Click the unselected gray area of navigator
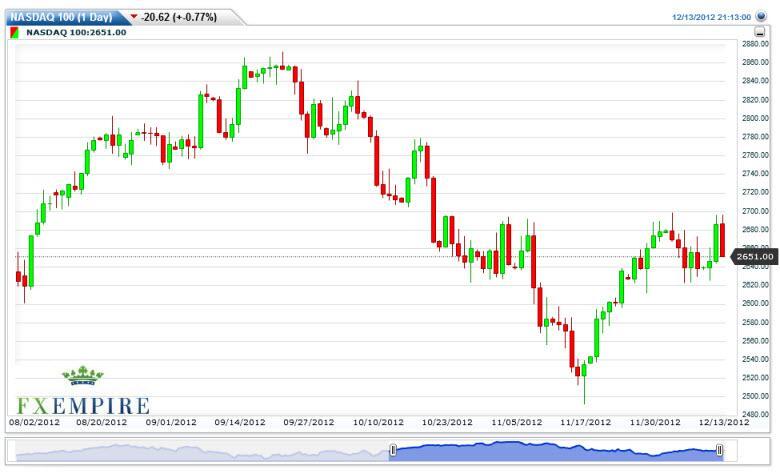780x473 pixels. (x=200, y=452)
